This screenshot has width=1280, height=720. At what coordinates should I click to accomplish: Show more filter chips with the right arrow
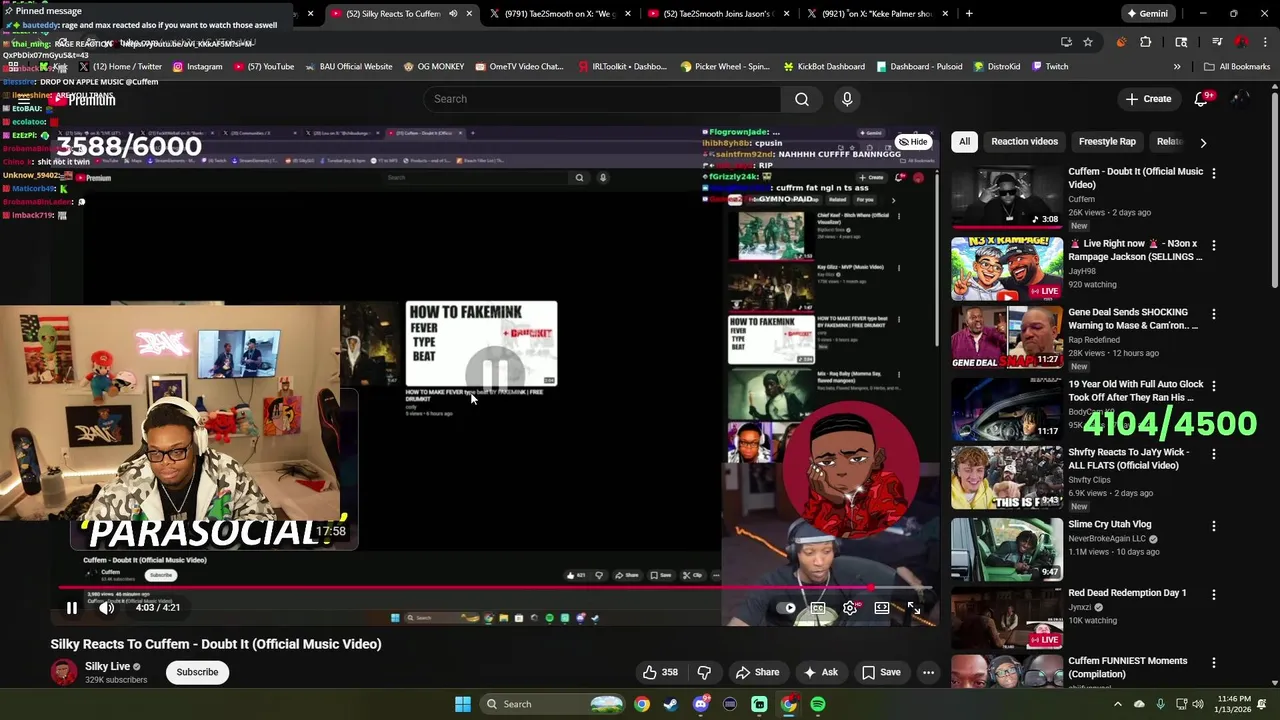(x=1203, y=142)
